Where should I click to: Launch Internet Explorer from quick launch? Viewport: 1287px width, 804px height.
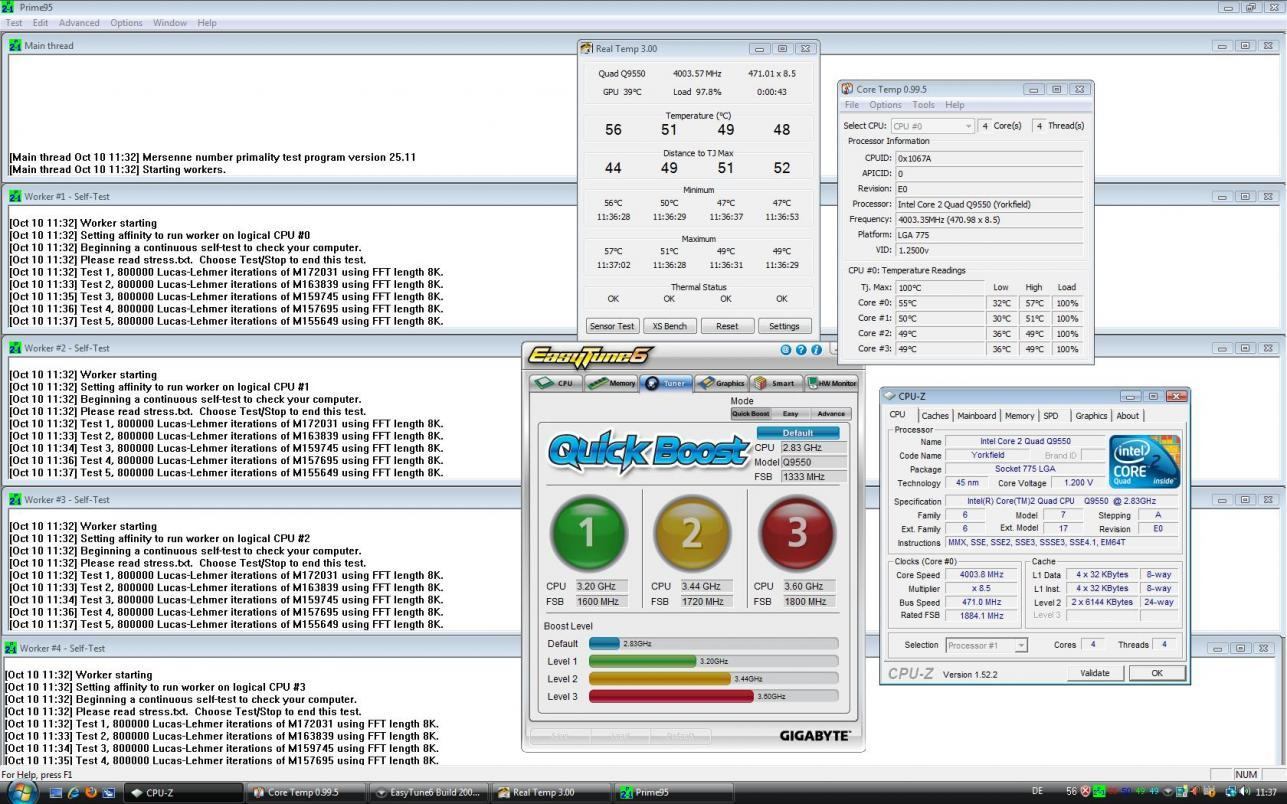tap(73, 792)
